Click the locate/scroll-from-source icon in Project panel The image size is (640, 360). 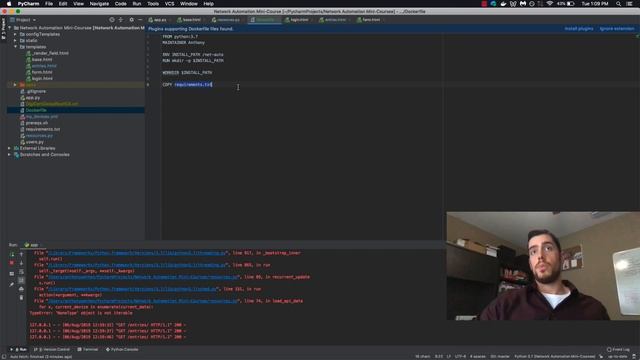click(x=111, y=20)
